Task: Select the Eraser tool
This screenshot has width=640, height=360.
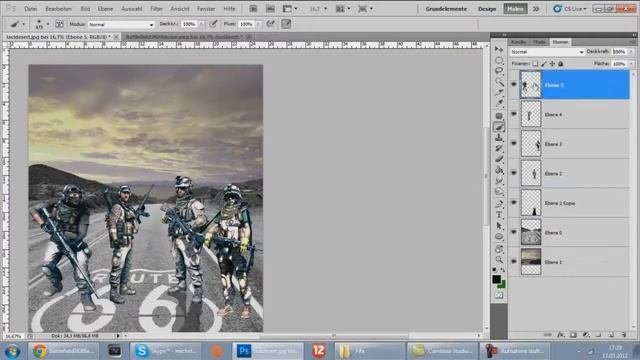Action: click(499, 159)
